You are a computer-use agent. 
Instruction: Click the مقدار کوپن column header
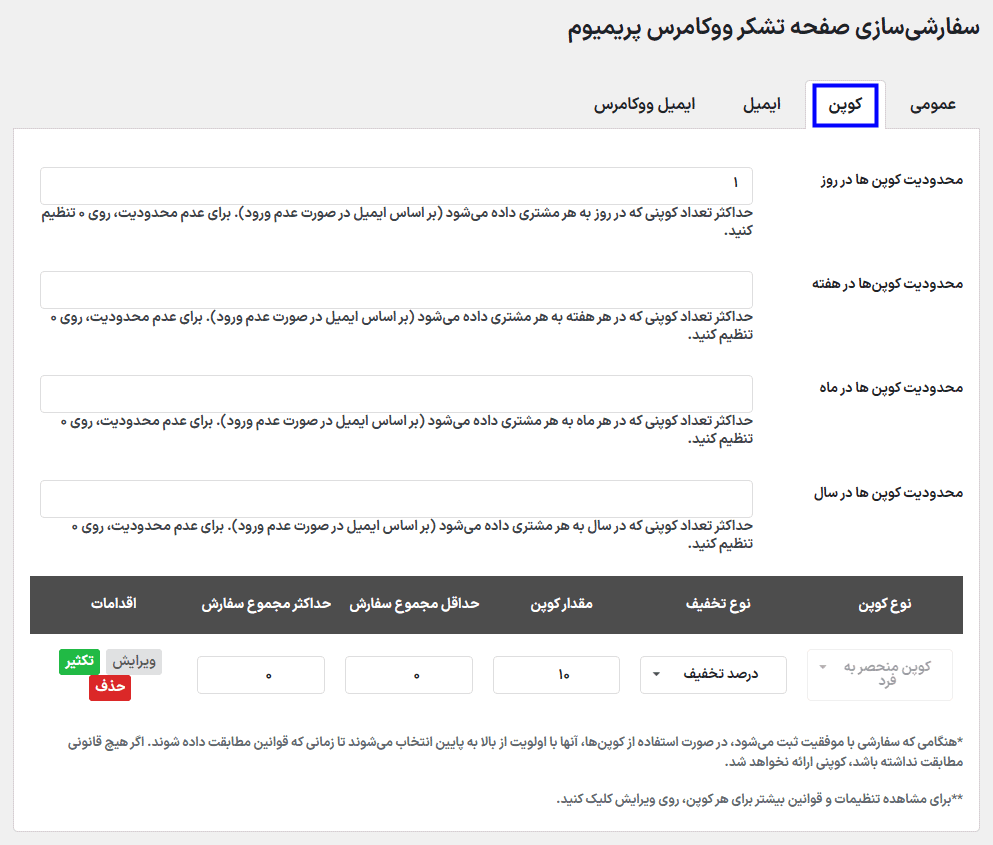[x=561, y=604]
